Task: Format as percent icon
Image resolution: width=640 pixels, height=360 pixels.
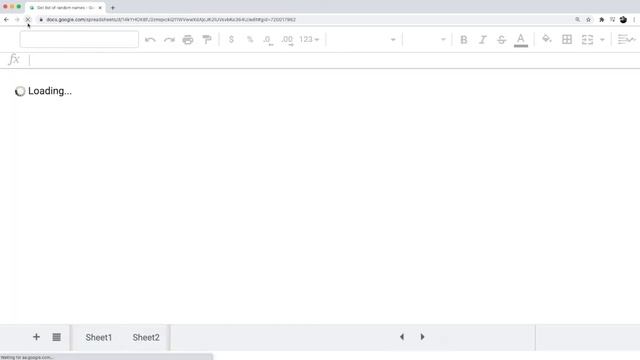Action: point(250,39)
